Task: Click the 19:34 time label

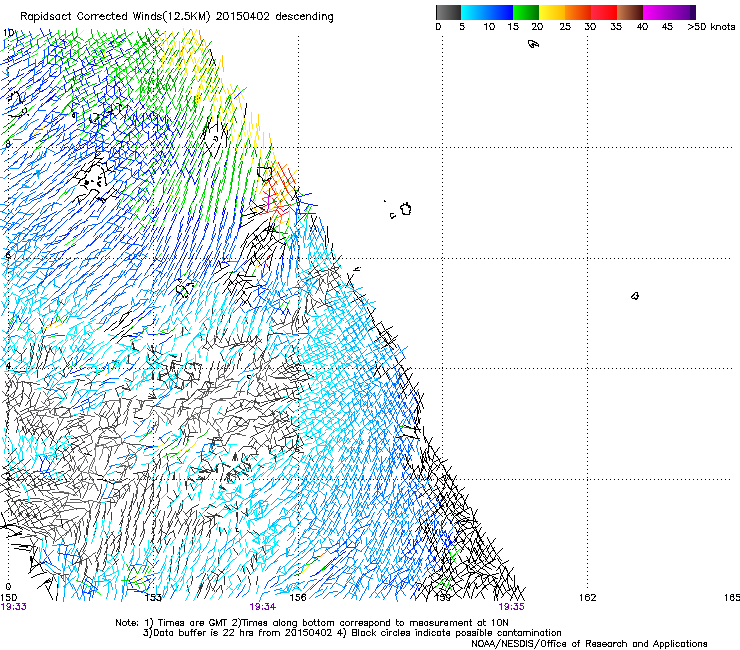Action: (262, 607)
